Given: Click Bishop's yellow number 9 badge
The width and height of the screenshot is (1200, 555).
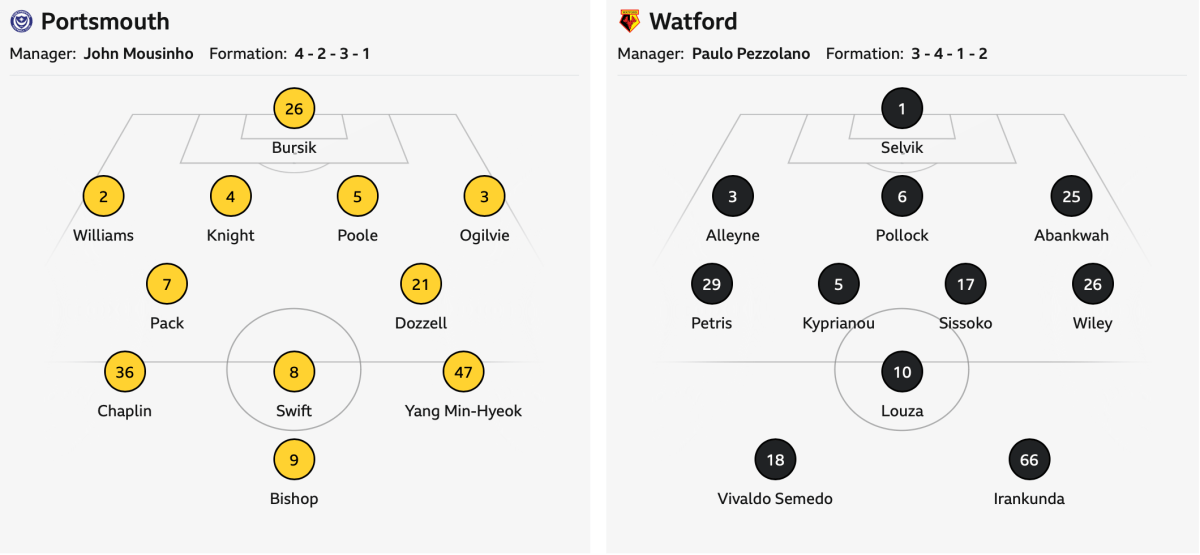Looking at the screenshot, I should coord(294,460).
